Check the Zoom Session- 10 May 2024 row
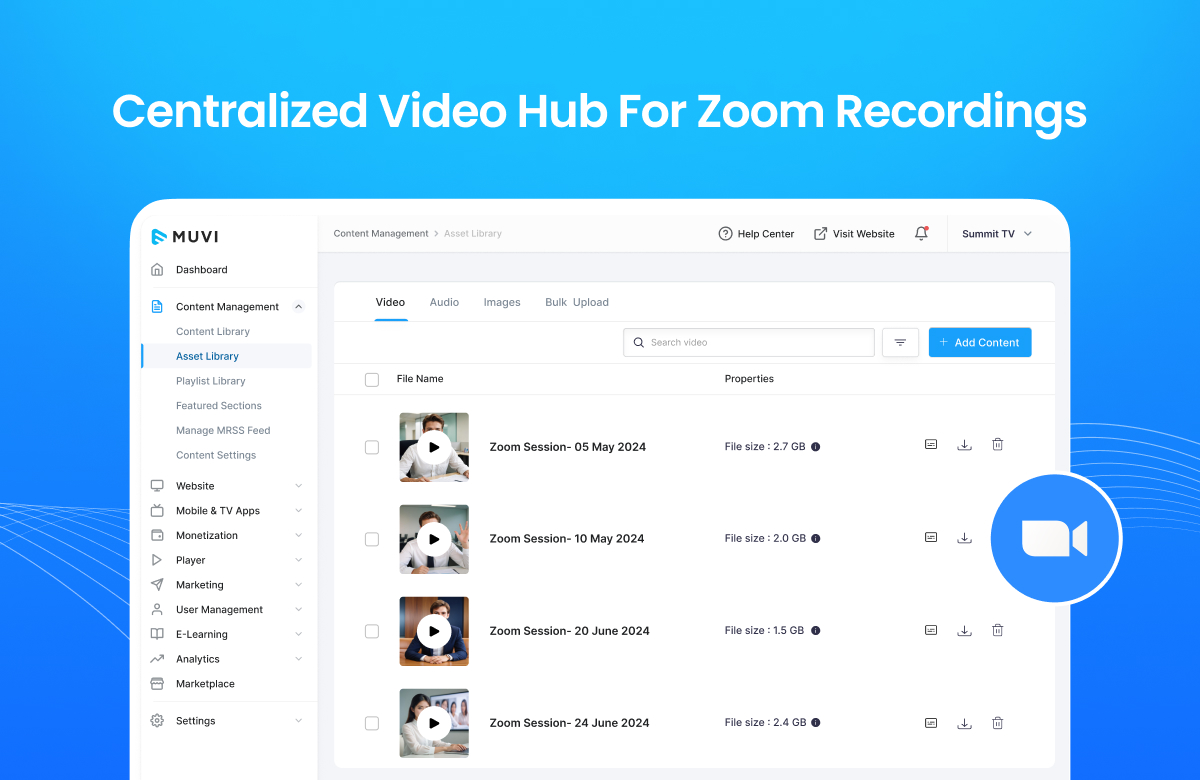The height and width of the screenshot is (780, 1200). click(x=372, y=539)
